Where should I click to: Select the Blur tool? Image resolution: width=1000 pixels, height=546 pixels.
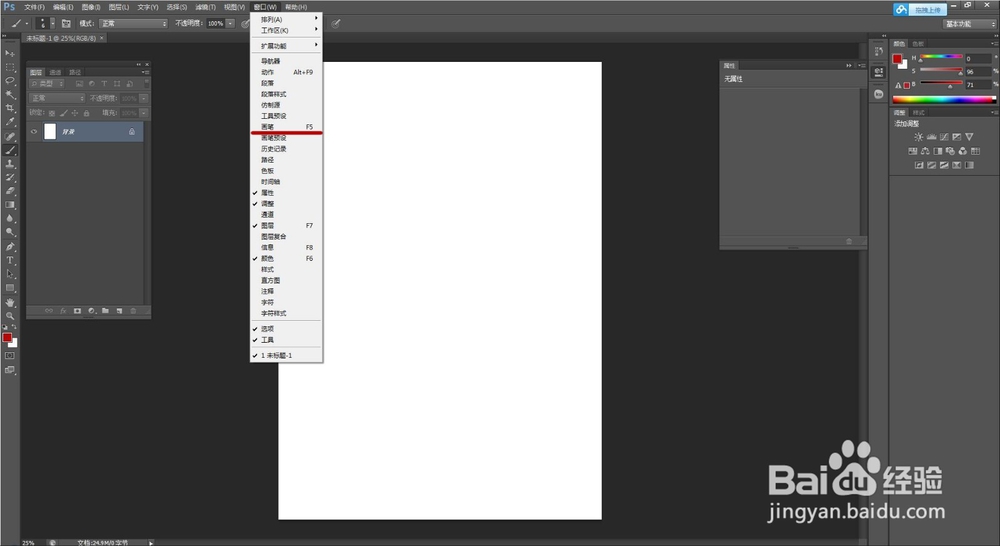tap(10, 219)
